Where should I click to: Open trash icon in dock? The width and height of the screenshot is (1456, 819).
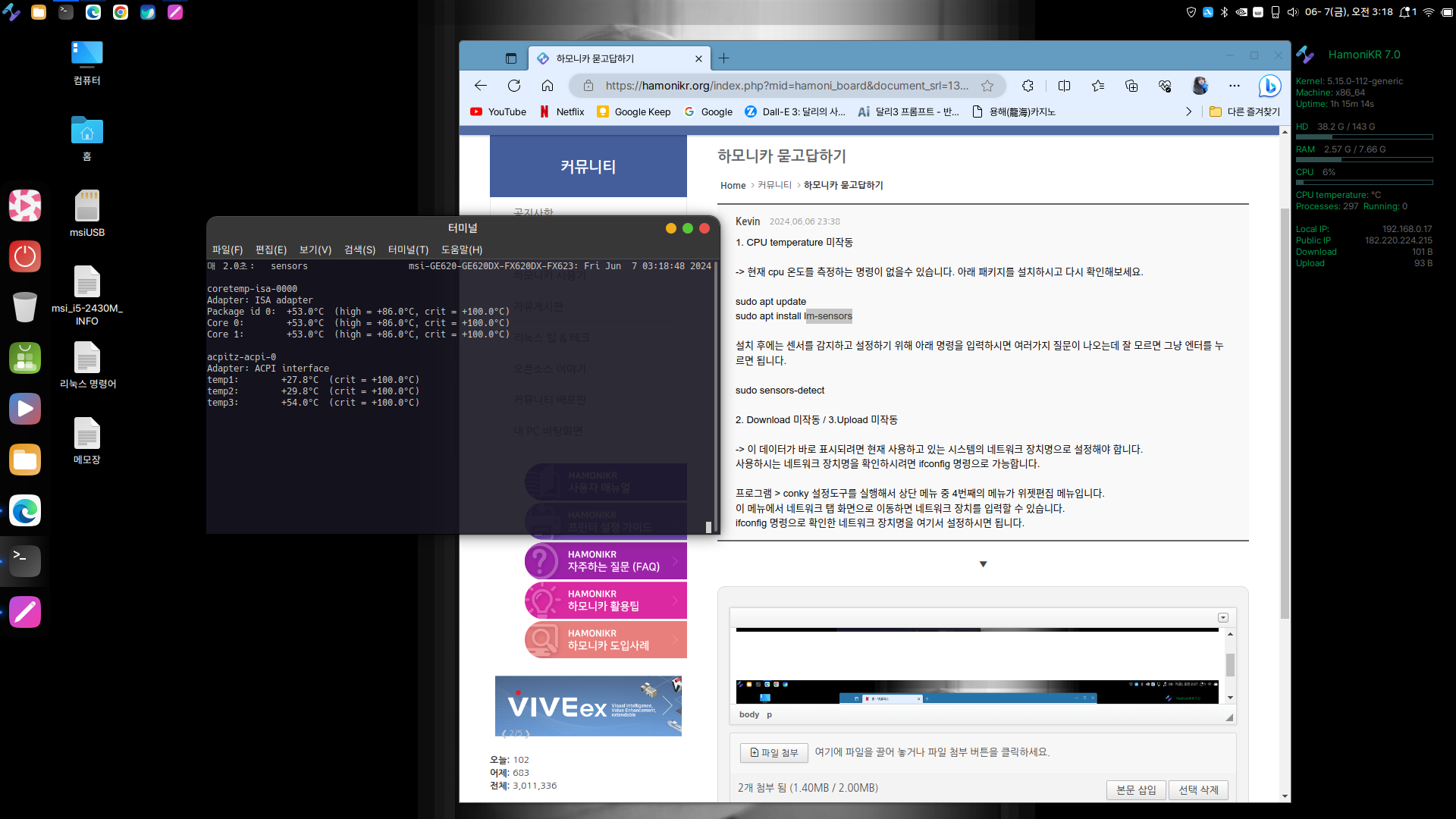(x=25, y=307)
